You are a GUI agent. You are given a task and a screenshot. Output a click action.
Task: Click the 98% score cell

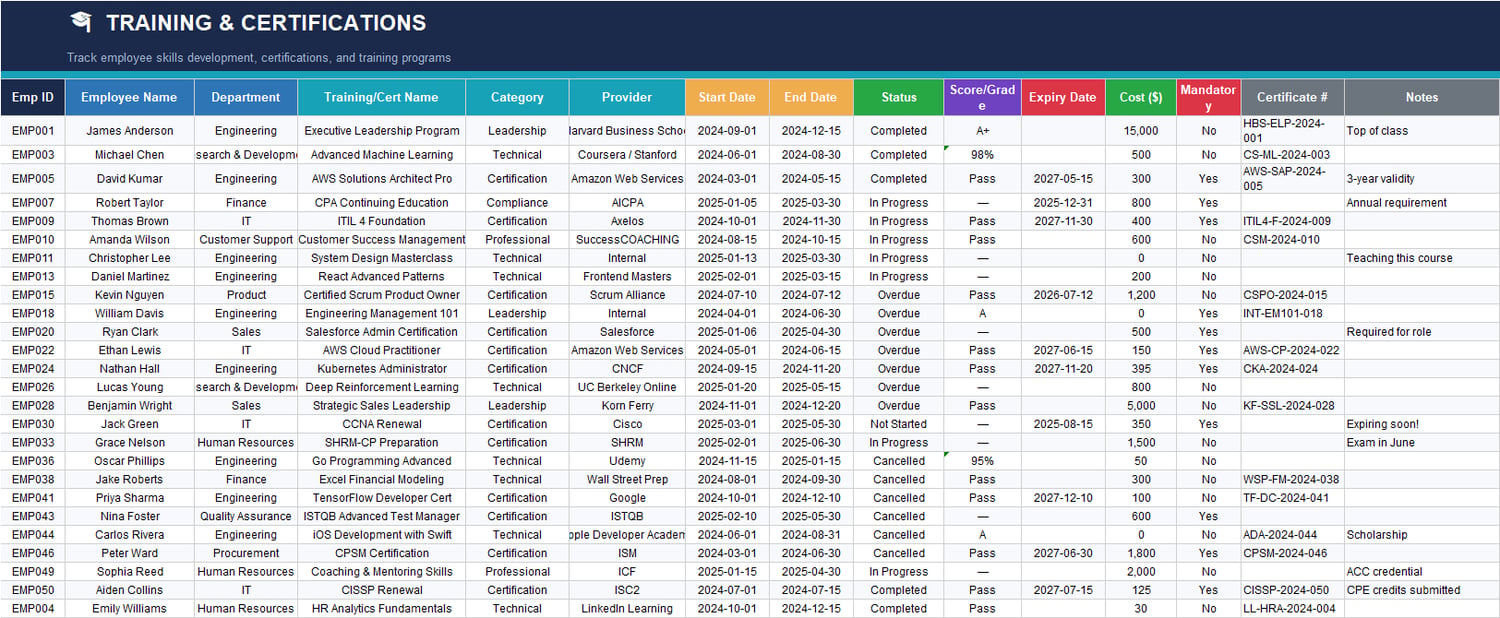982,155
